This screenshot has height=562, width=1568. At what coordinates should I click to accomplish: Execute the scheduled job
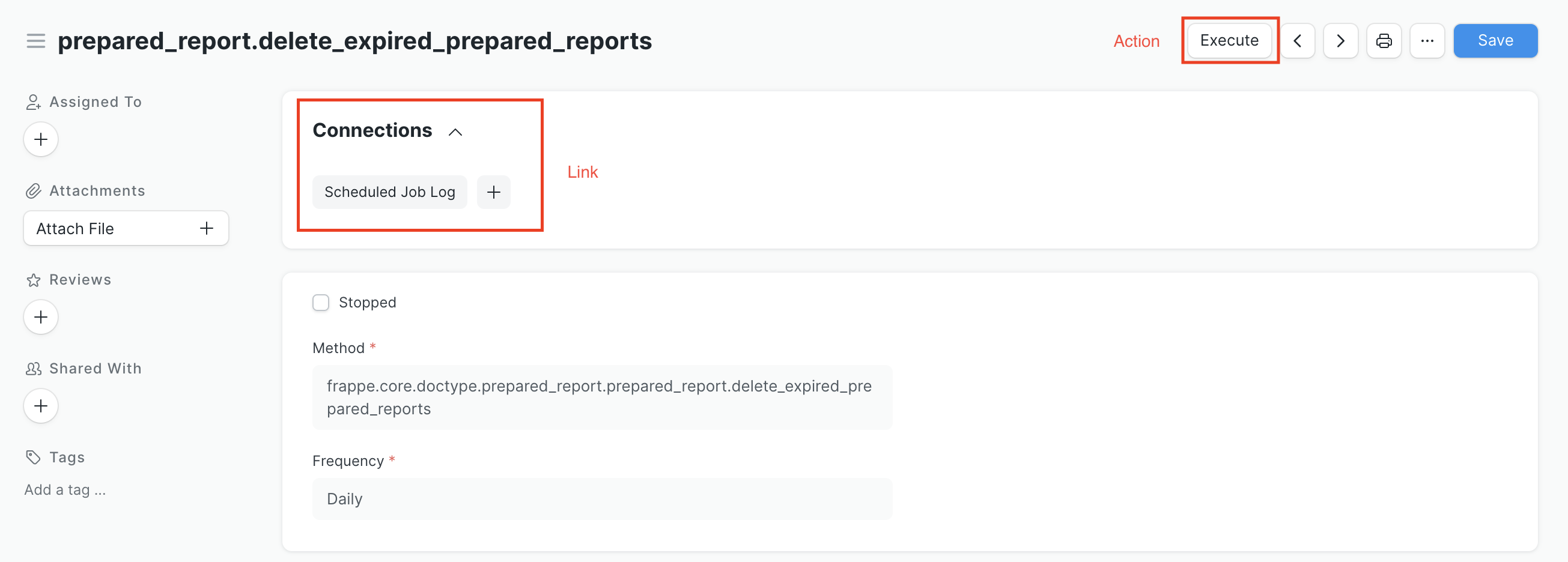pos(1229,40)
